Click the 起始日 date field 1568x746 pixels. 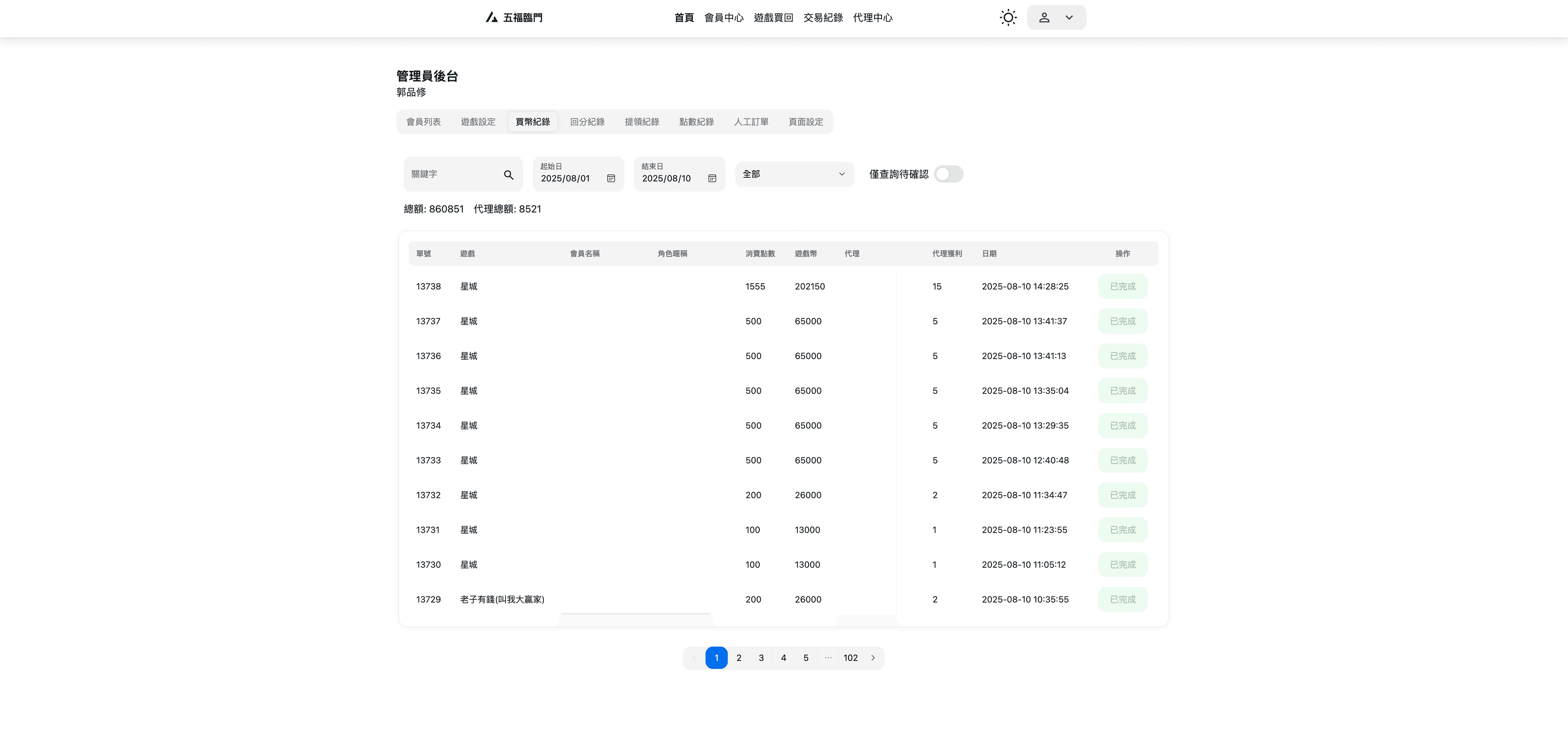[578, 174]
